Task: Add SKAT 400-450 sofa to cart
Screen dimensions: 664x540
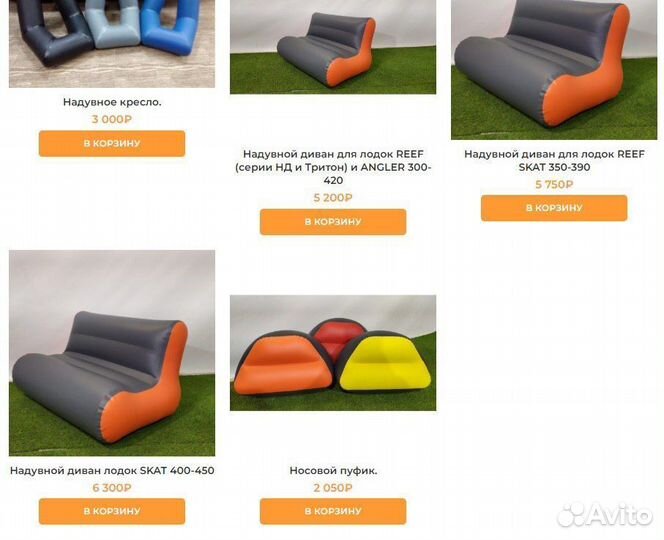Action: 112,511
